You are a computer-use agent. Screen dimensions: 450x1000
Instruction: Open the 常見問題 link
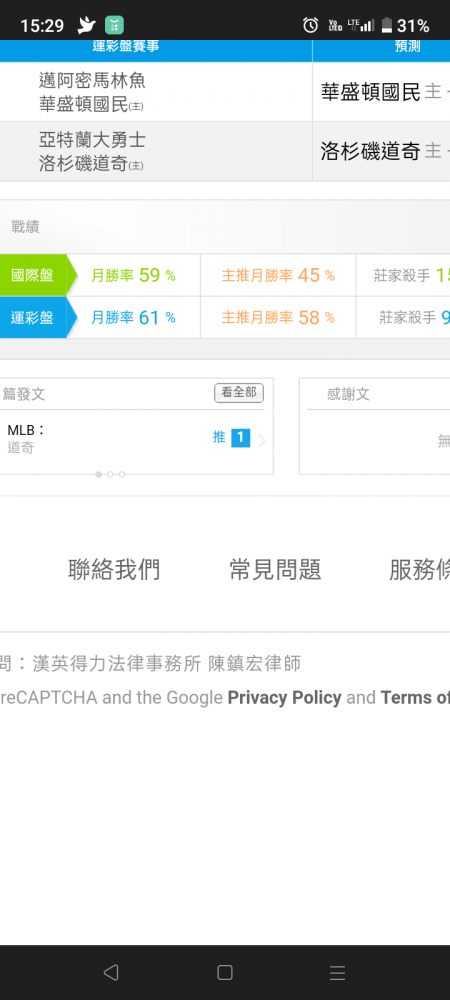point(275,570)
